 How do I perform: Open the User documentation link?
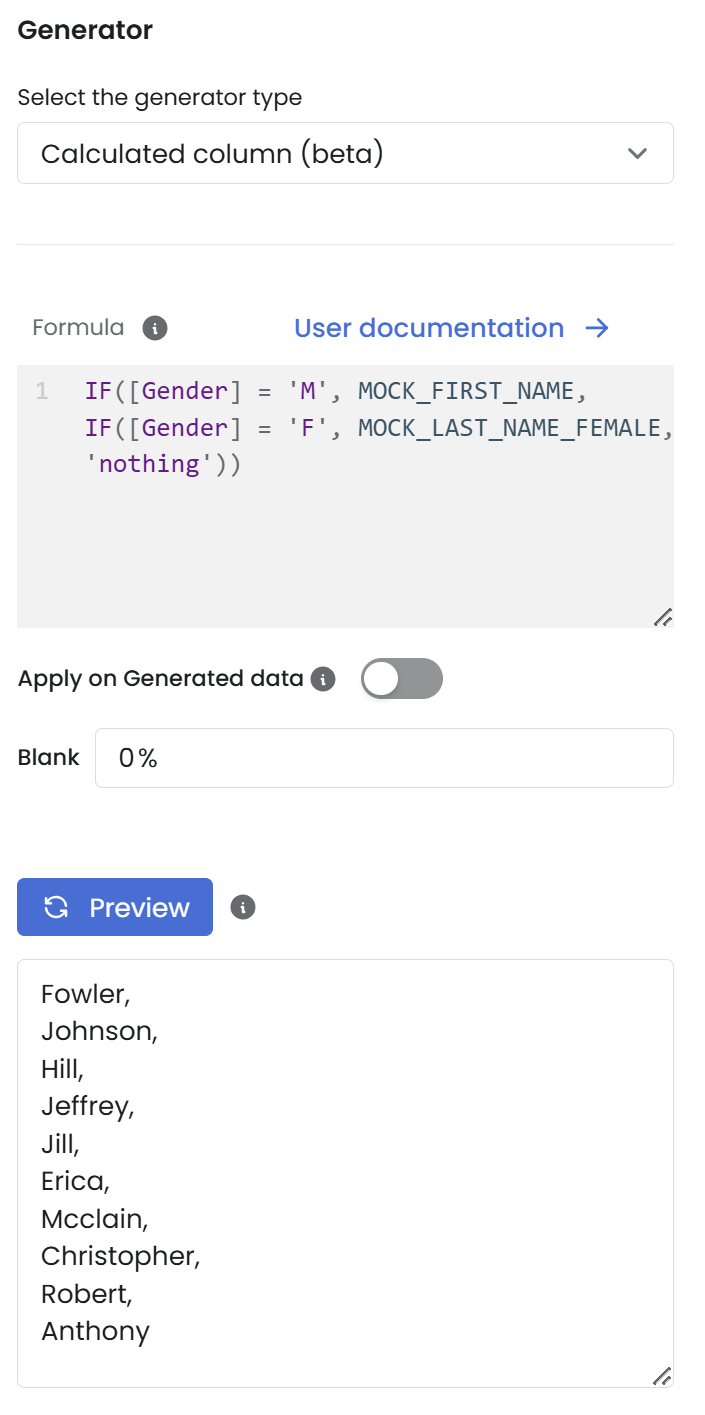(429, 328)
